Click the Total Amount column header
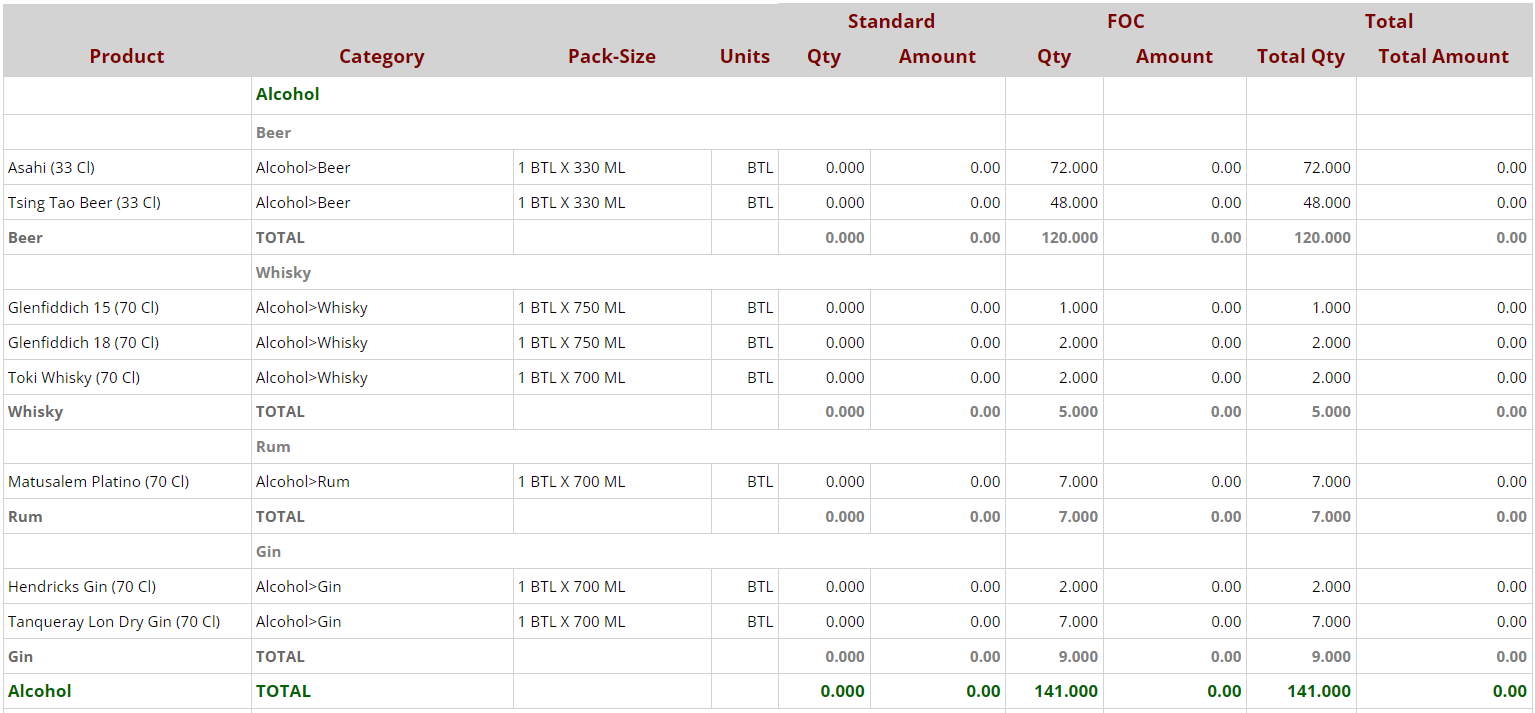The height and width of the screenshot is (713, 1535). click(x=1442, y=56)
